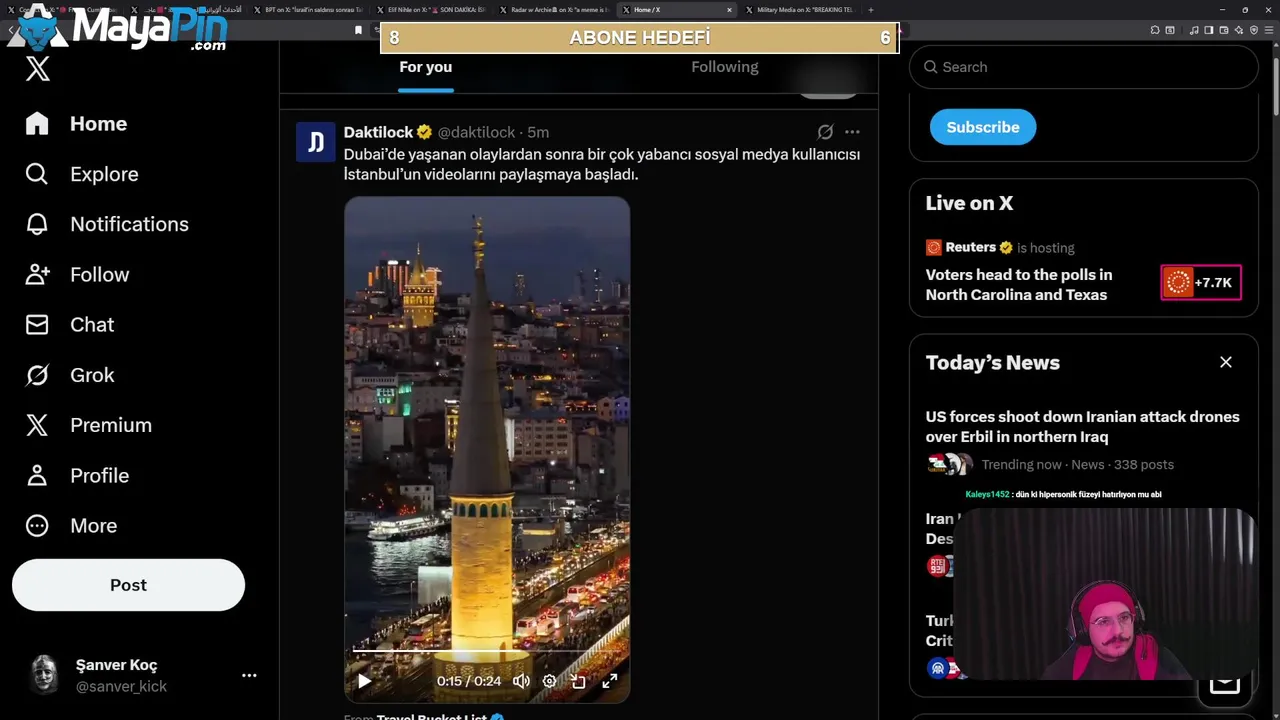Play the Istanbul video
This screenshot has height=720, width=1280.
(x=364, y=681)
